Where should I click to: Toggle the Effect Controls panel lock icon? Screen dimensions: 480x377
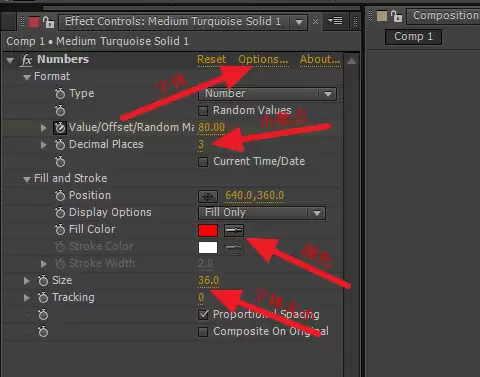(x=49, y=22)
